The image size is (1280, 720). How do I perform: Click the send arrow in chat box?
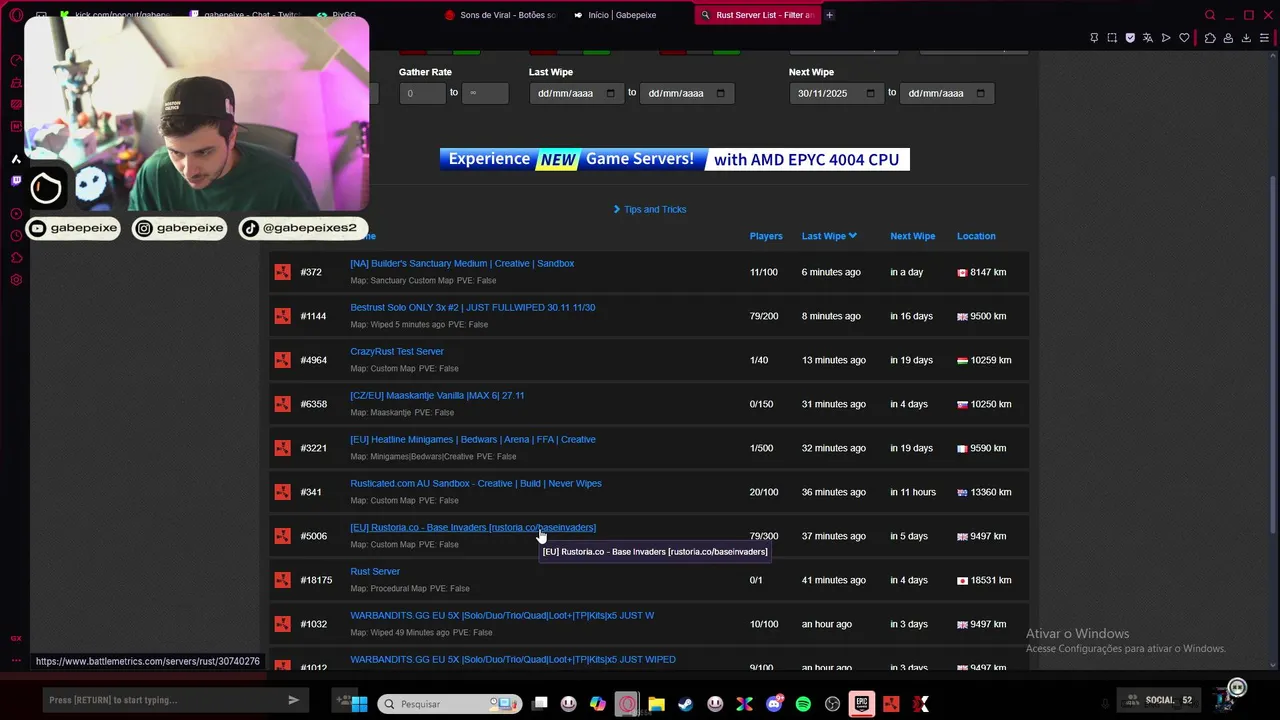coord(293,700)
